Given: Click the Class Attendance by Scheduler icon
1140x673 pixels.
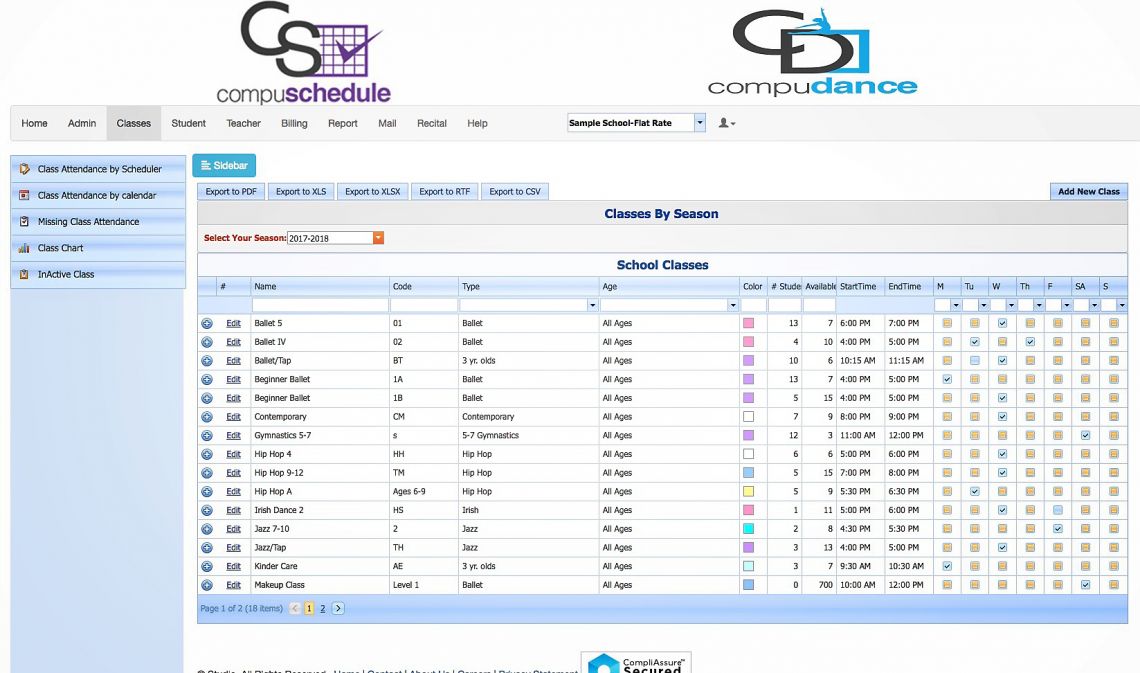Looking at the screenshot, I should (25, 169).
